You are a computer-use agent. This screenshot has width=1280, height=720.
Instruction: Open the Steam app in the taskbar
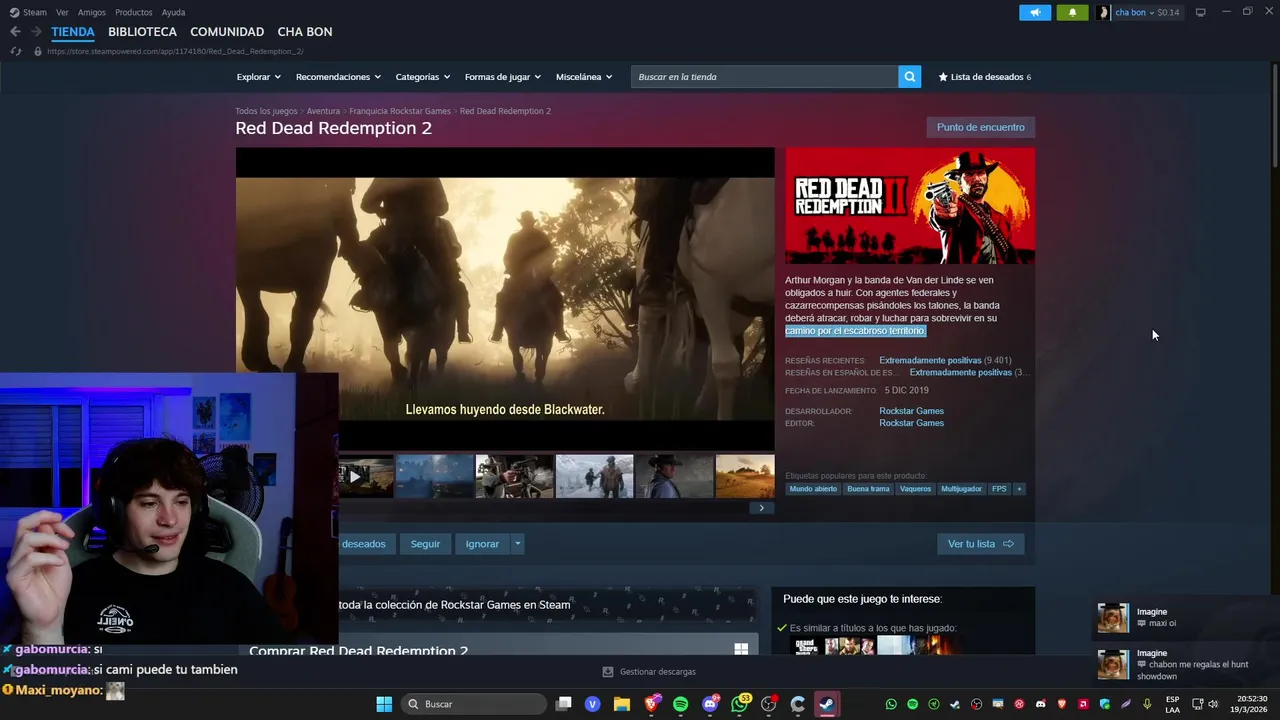(826, 704)
